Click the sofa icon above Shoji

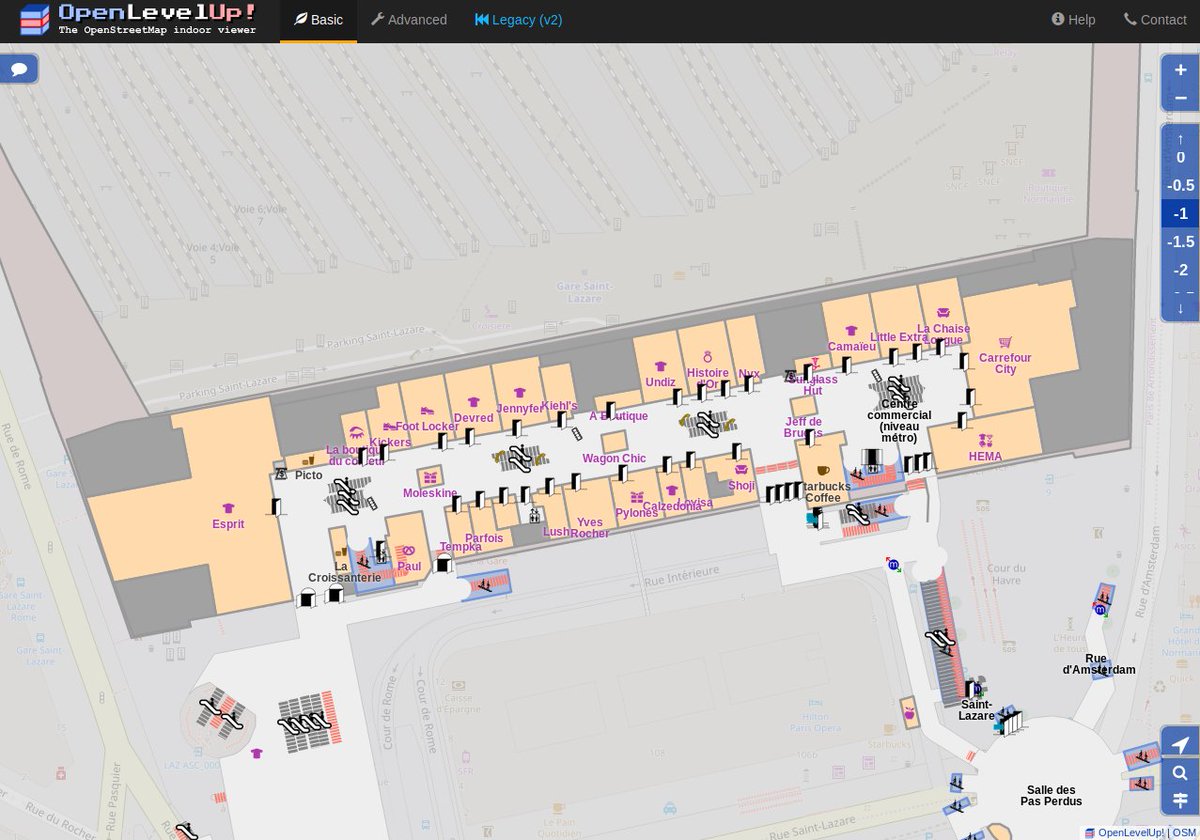[741, 470]
